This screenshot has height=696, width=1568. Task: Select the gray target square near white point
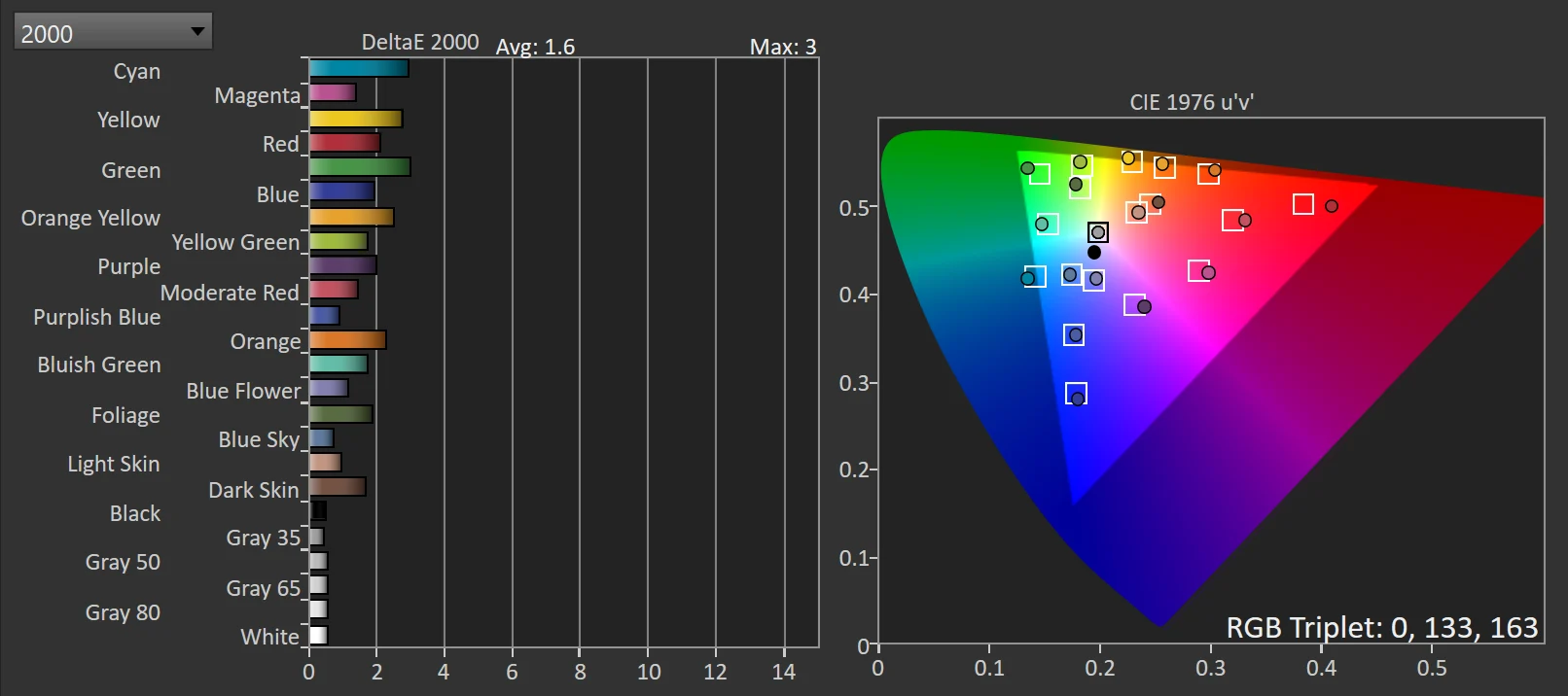coord(1098,232)
